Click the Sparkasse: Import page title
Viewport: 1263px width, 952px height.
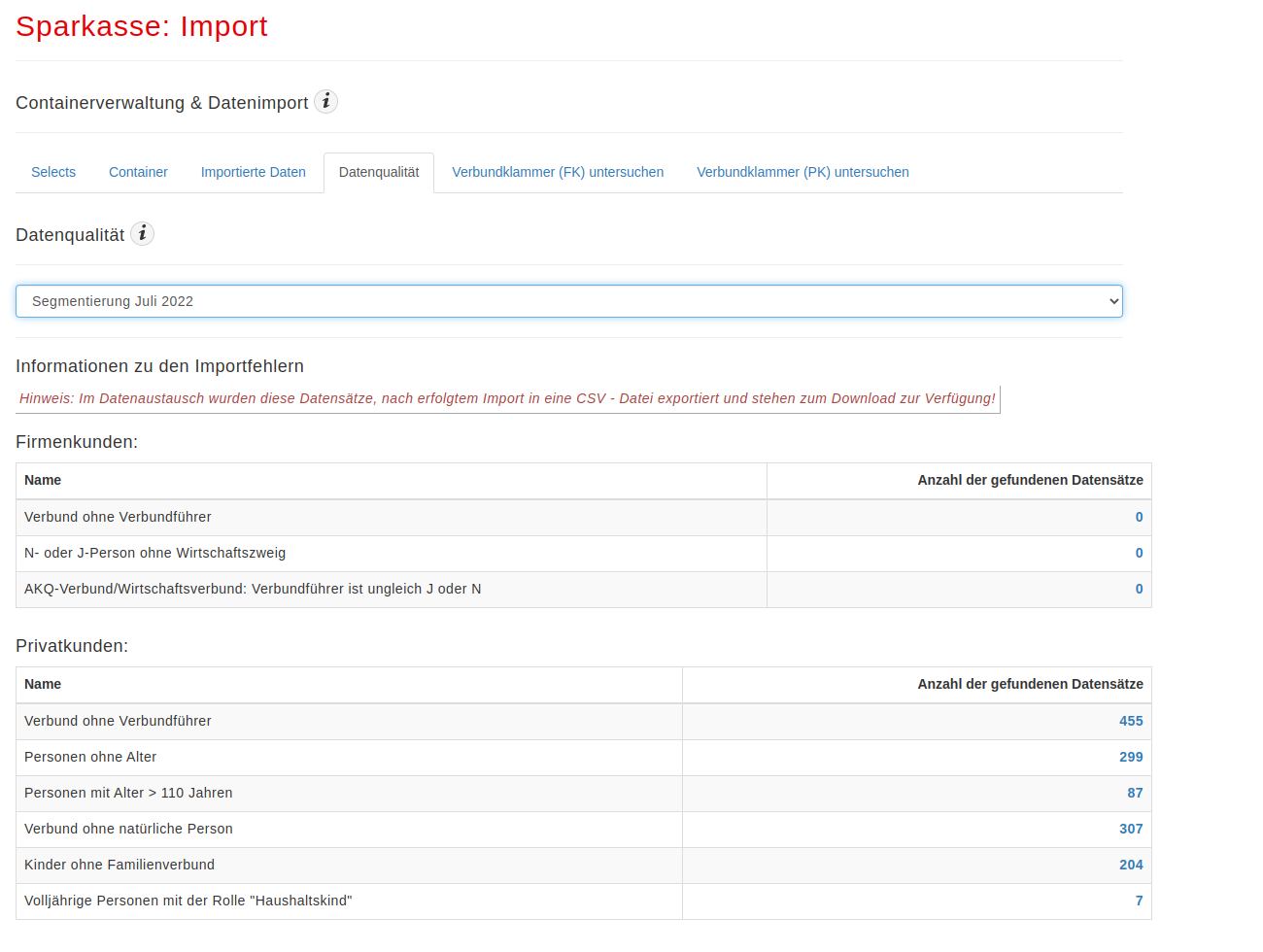pos(142,26)
